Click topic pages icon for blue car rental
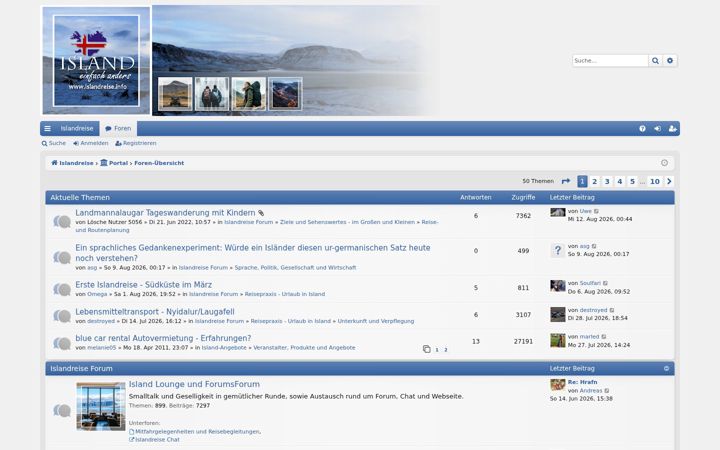Image resolution: width=720 pixels, height=450 pixels. (427, 349)
